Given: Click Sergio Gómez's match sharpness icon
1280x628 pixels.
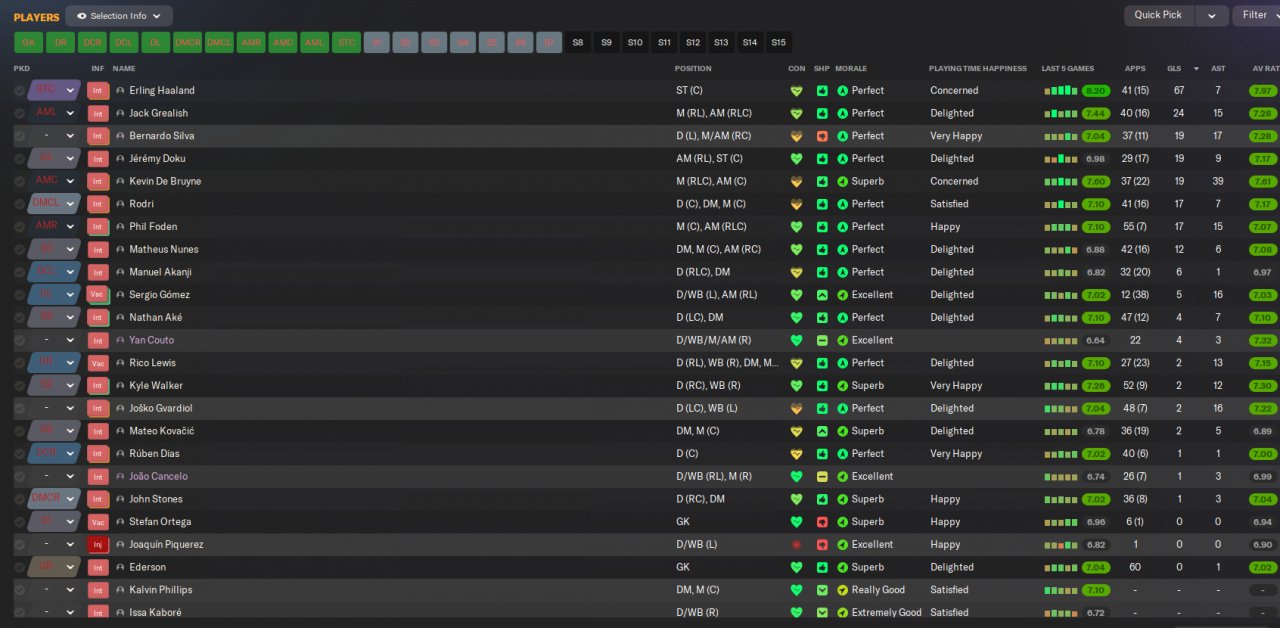Looking at the screenshot, I should pyautogui.click(x=822, y=295).
